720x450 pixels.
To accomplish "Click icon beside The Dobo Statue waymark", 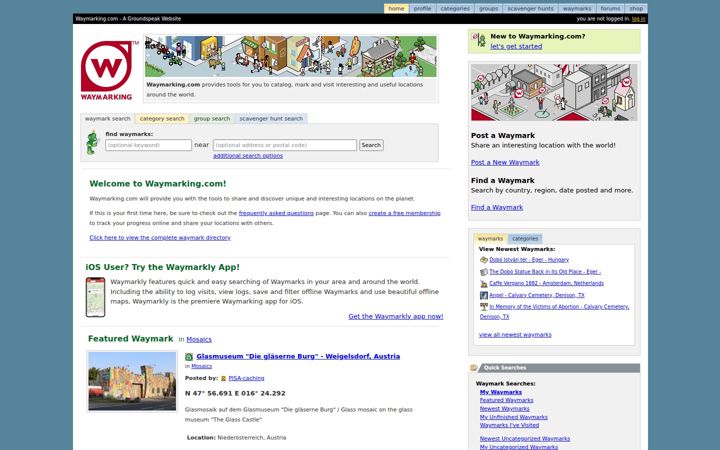I will click(x=484, y=272).
